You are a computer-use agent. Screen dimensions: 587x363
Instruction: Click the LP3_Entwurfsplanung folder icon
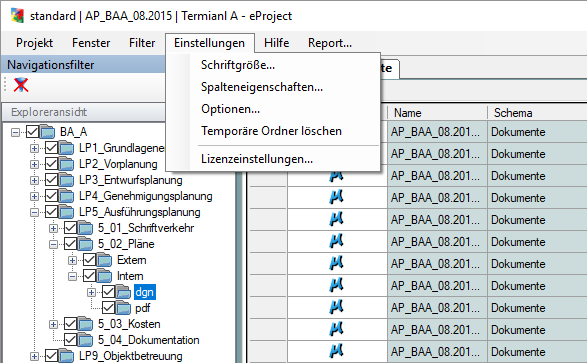(x=67, y=180)
